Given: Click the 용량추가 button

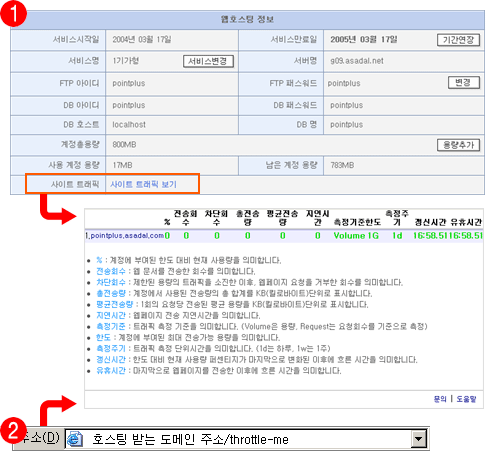Looking at the screenshot, I should (x=458, y=145).
